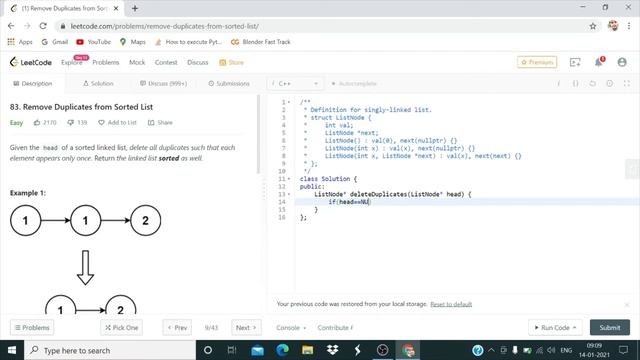Click Pick One random problem
This screenshot has width=640, height=360.
[122, 327]
